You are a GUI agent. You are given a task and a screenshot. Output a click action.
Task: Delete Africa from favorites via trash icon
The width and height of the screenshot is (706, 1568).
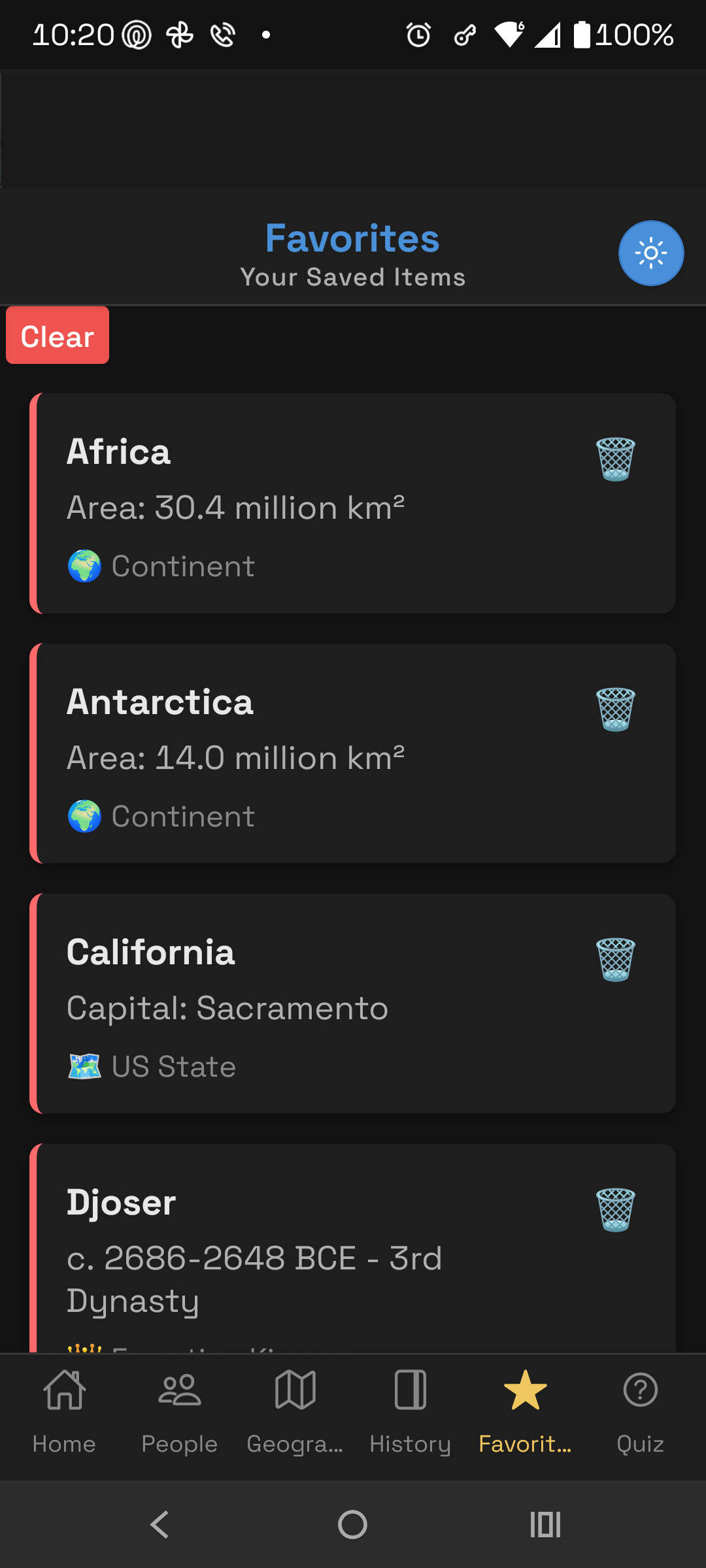point(615,459)
